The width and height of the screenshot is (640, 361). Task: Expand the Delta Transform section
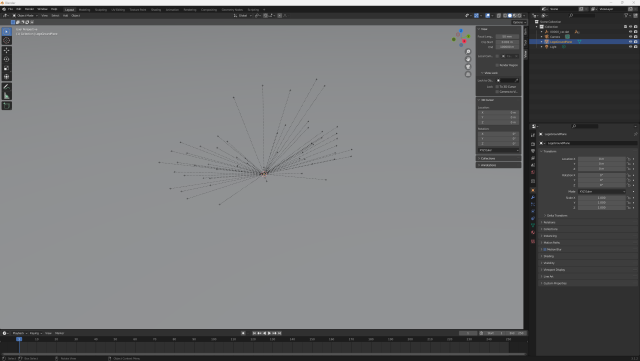tap(556, 215)
